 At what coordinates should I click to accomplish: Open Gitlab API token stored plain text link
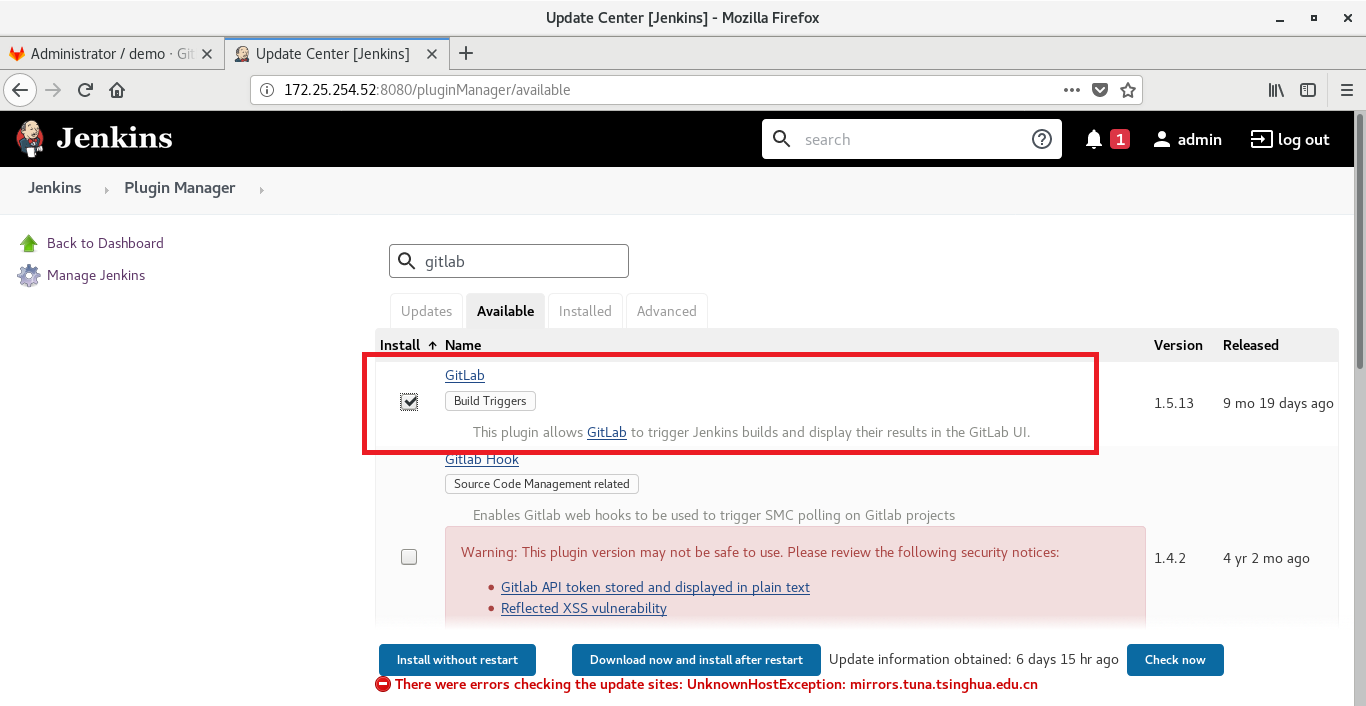[655, 587]
